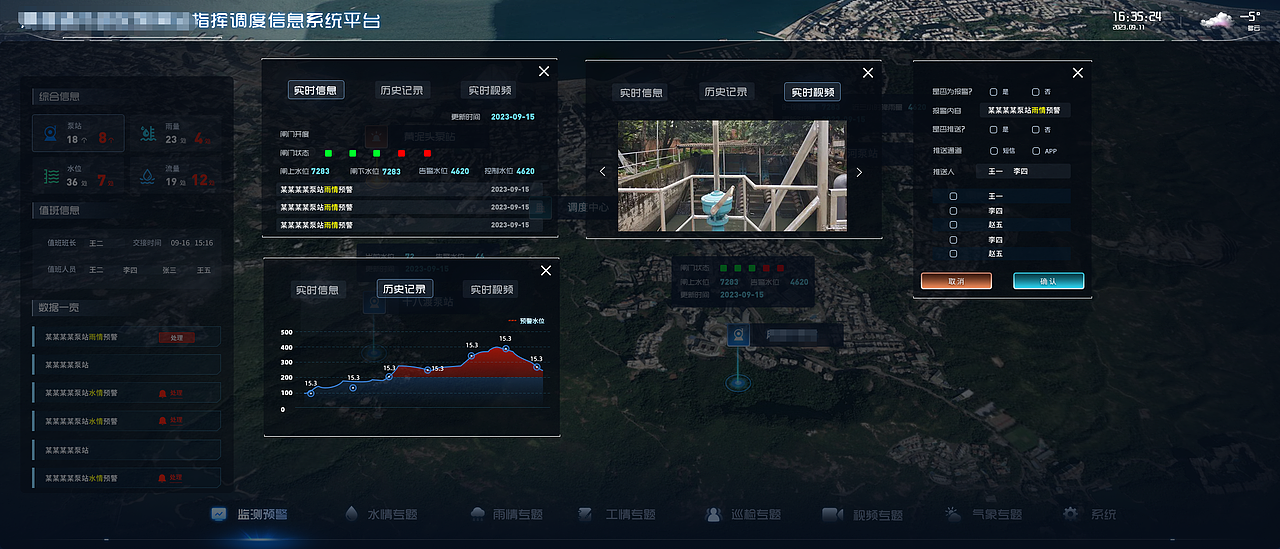Switch to 实时信息 tab in top-left popup
Viewport: 1280px width, 549px height.
point(316,90)
